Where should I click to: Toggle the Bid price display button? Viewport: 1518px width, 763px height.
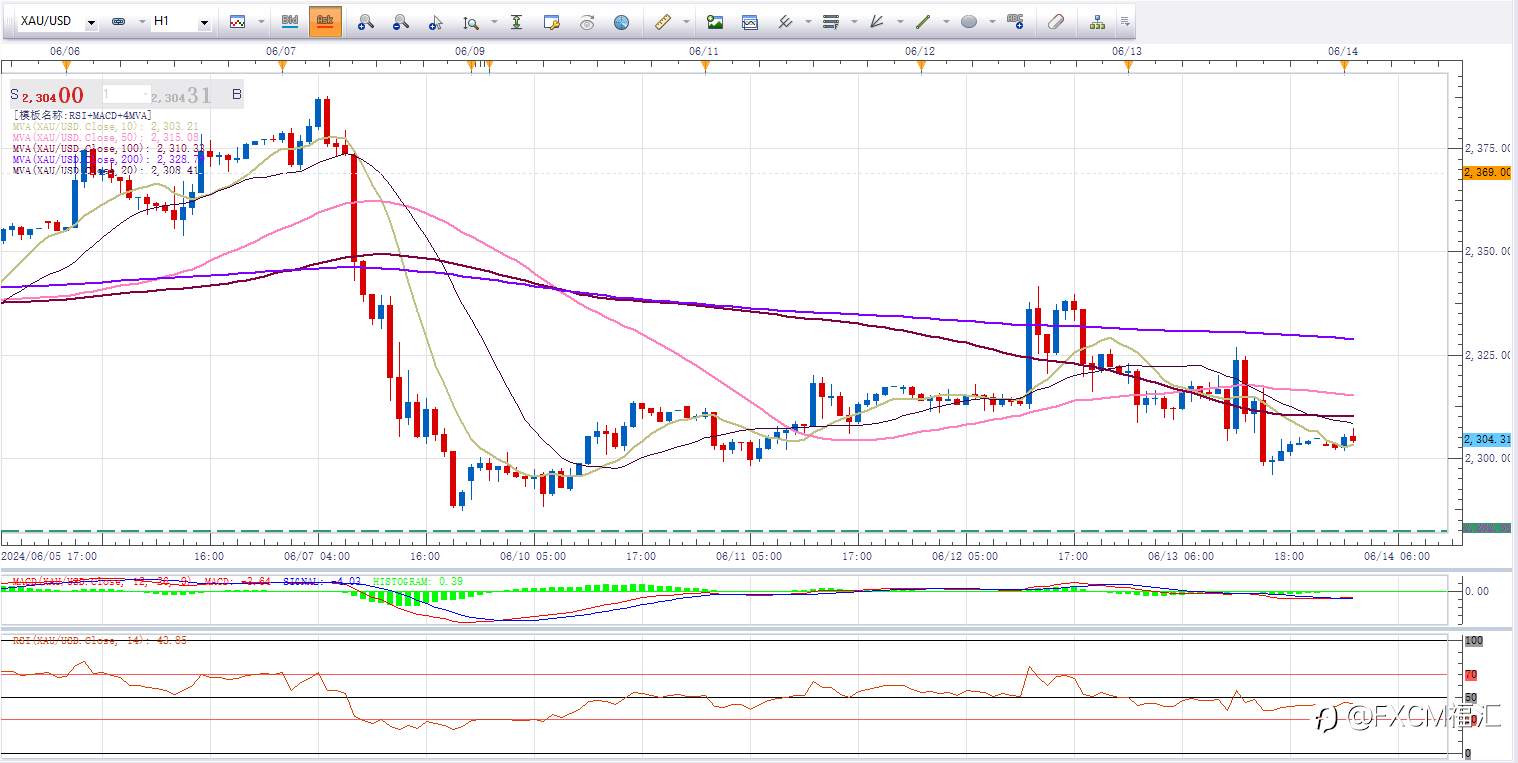click(290, 21)
